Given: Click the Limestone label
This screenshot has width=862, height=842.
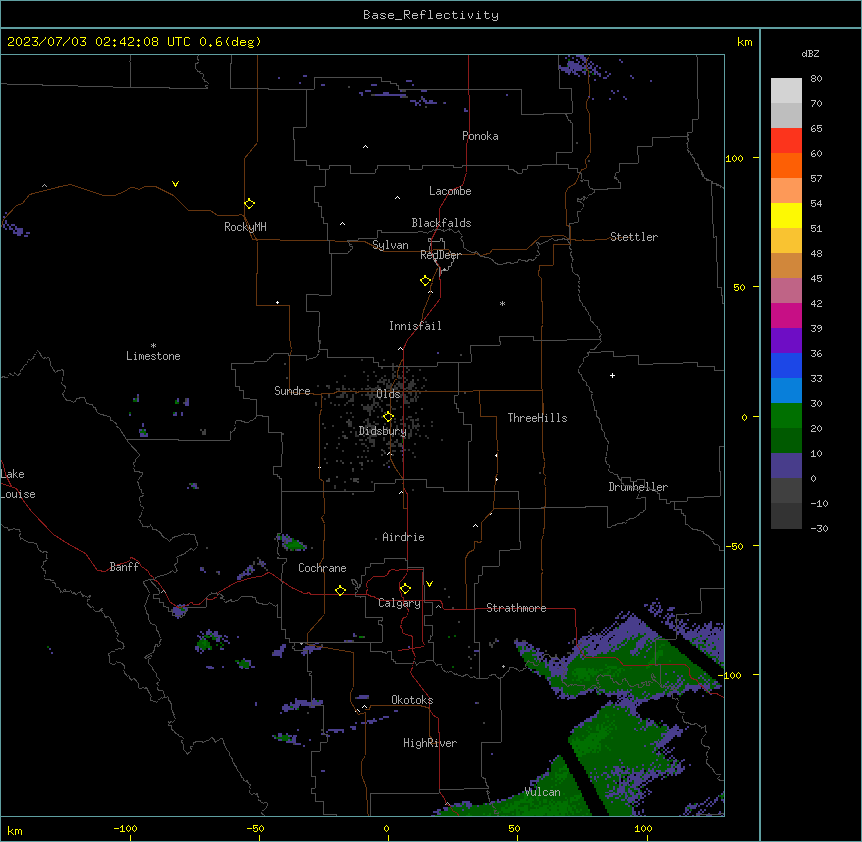Looking at the screenshot, I should pos(153,356).
